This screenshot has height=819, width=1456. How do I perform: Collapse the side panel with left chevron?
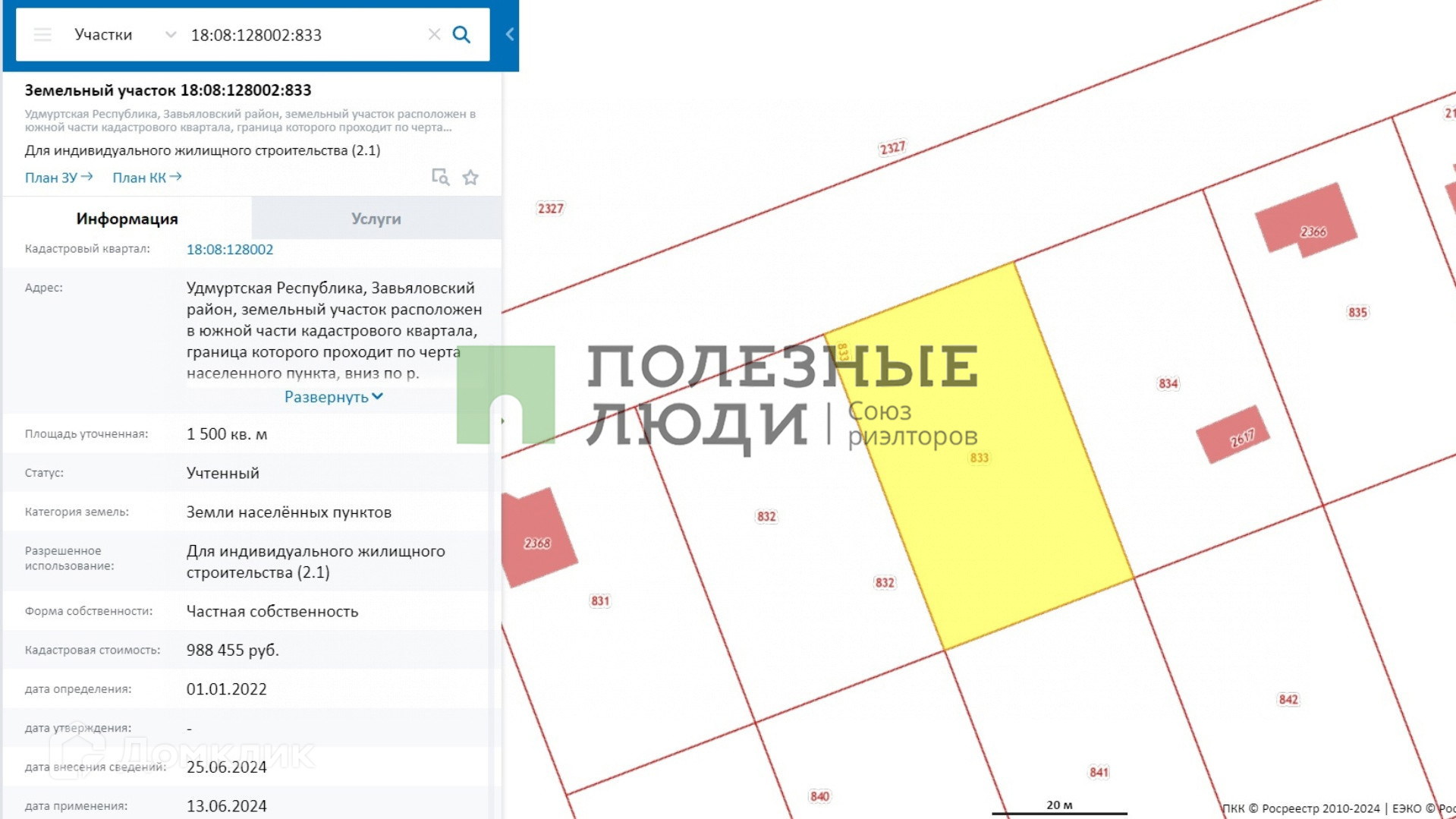pyautogui.click(x=510, y=35)
